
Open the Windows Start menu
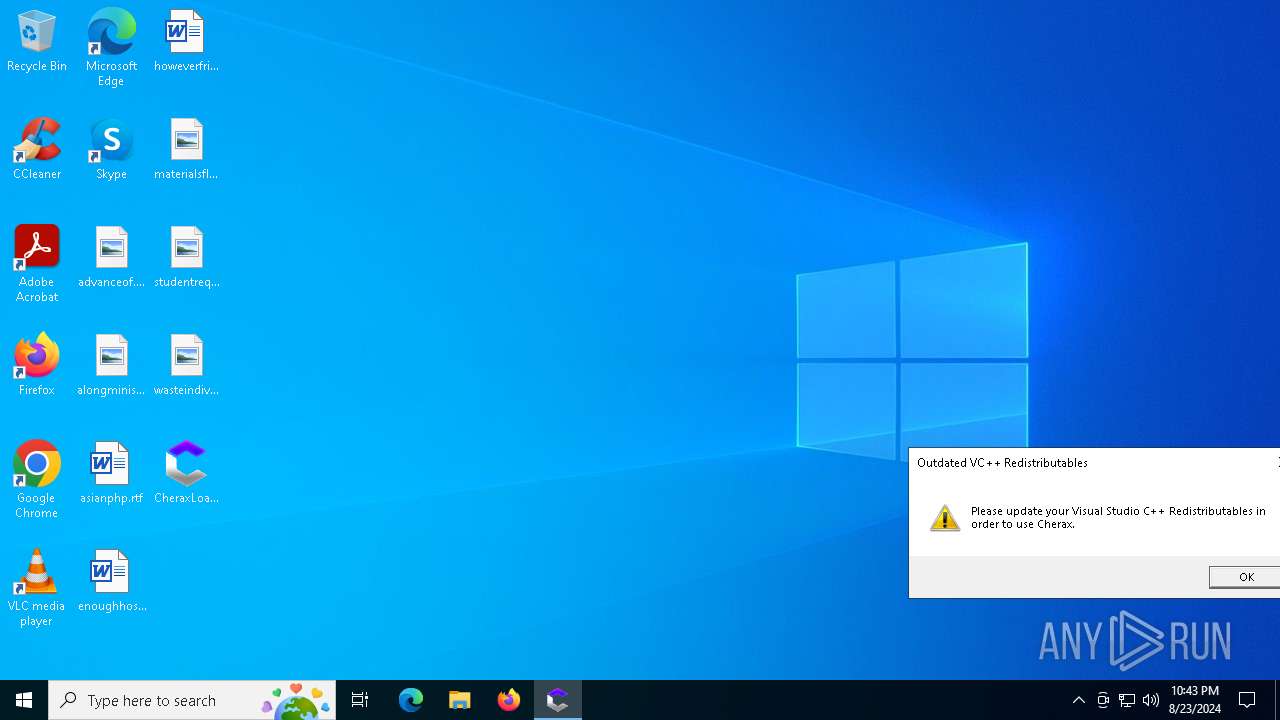[x=24, y=700]
